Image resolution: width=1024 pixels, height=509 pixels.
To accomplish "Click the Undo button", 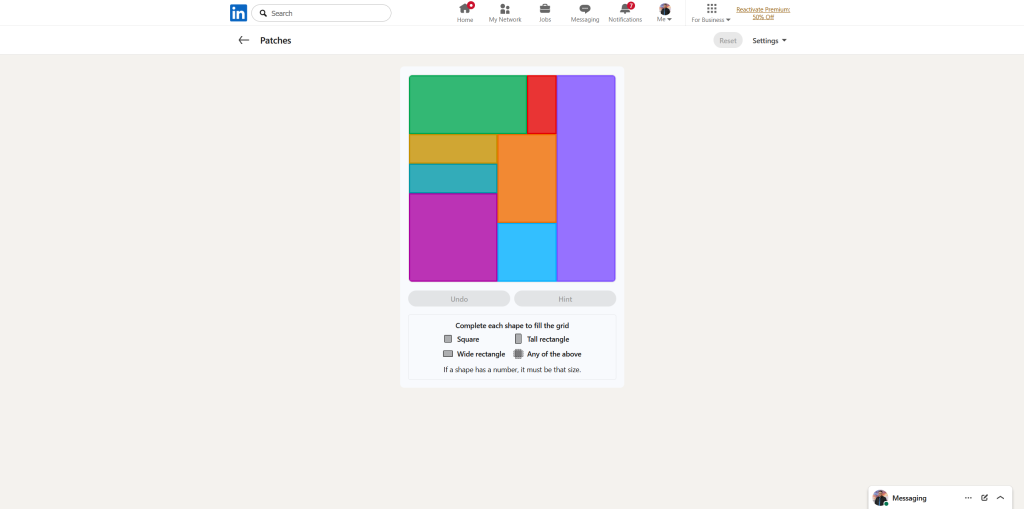I will click(x=459, y=299).
